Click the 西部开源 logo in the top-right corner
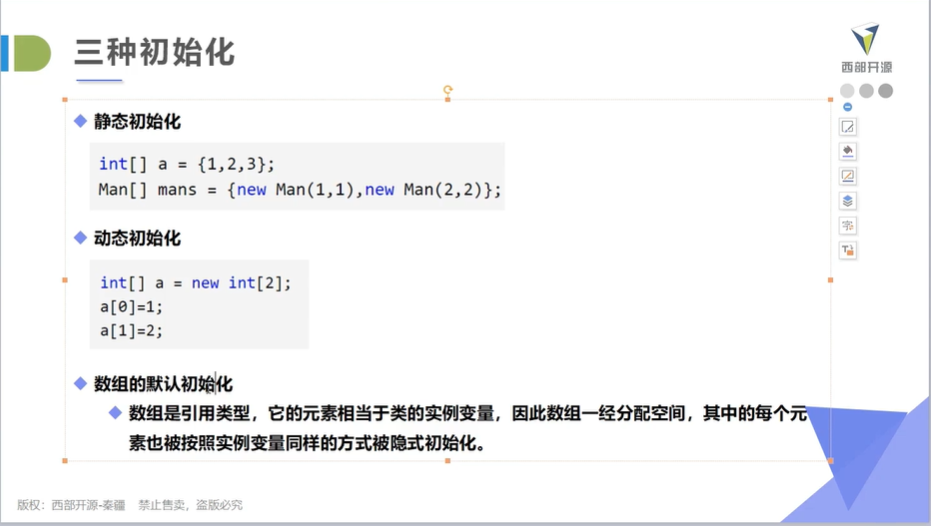Viewport: 931px width, 526px height. point(866,49)
